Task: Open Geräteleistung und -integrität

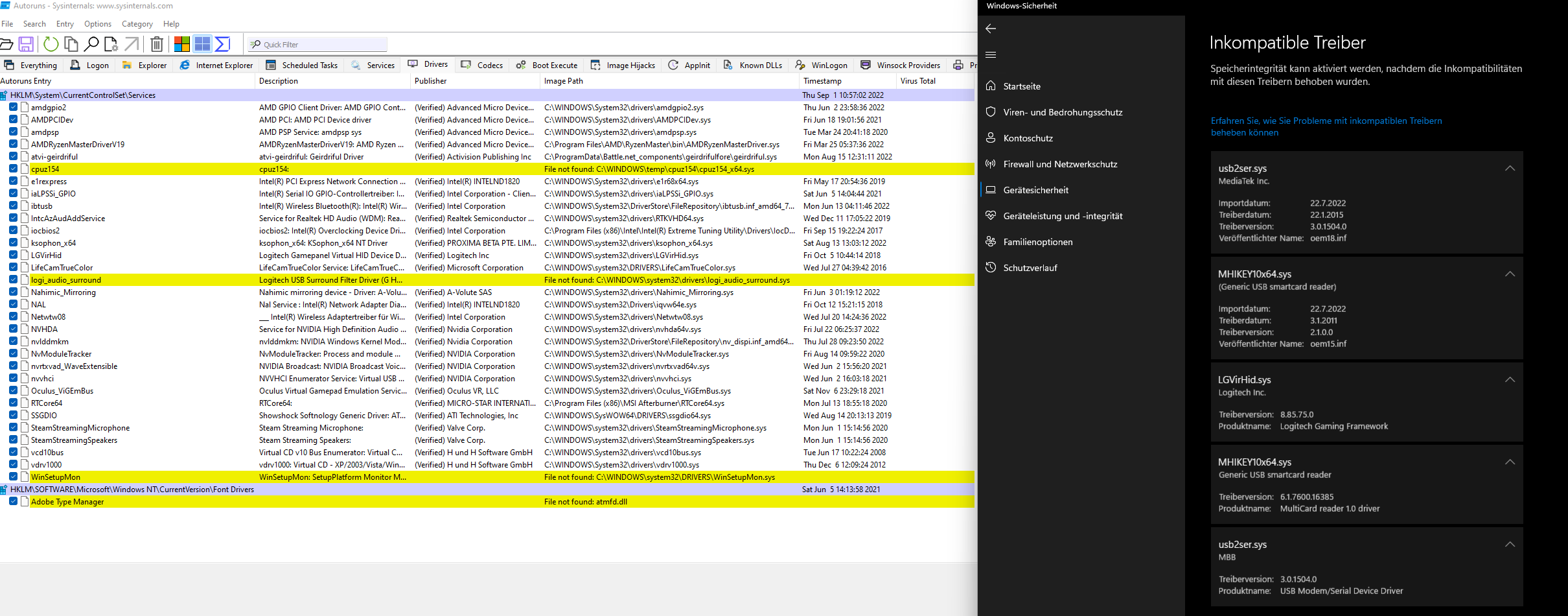Action: (x=1063, y=216)
